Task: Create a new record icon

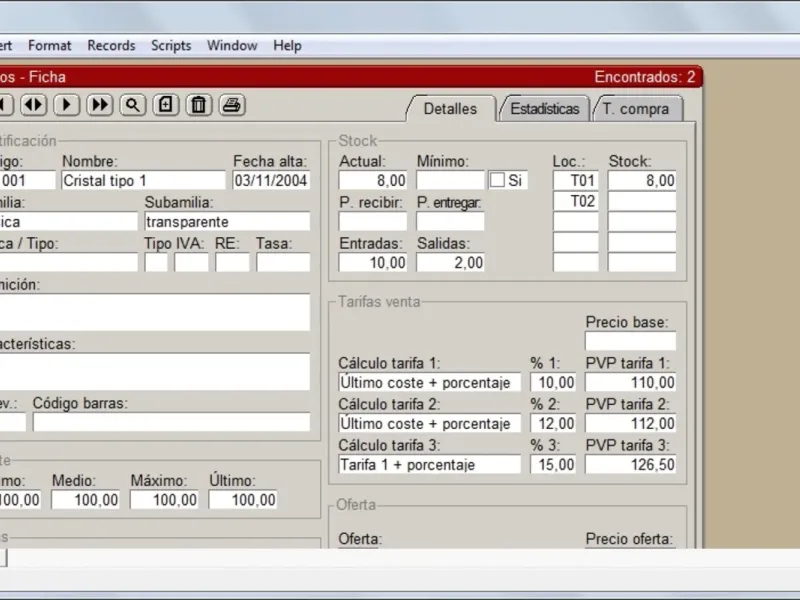Action: coord(166,105)
